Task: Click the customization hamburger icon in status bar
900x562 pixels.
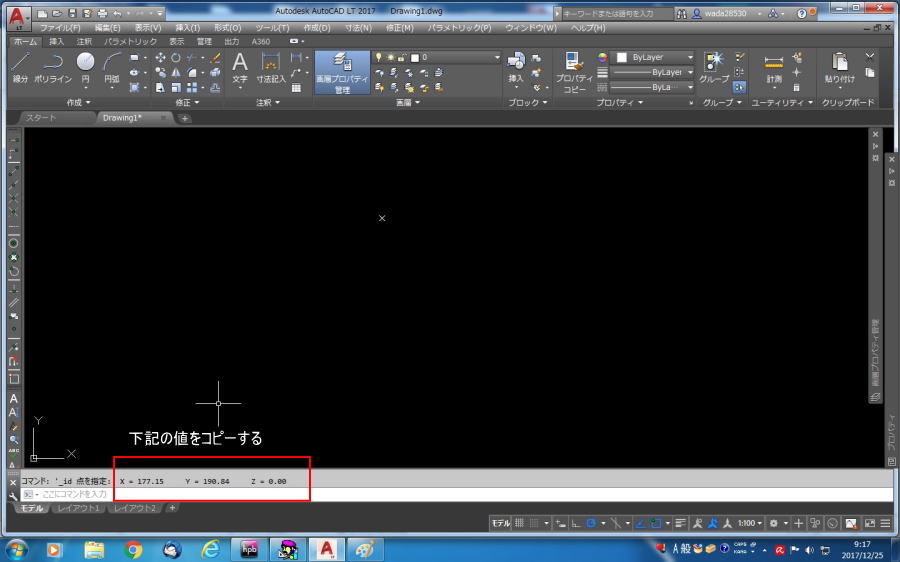Action: pyautogui.click(x=885, y=523)
